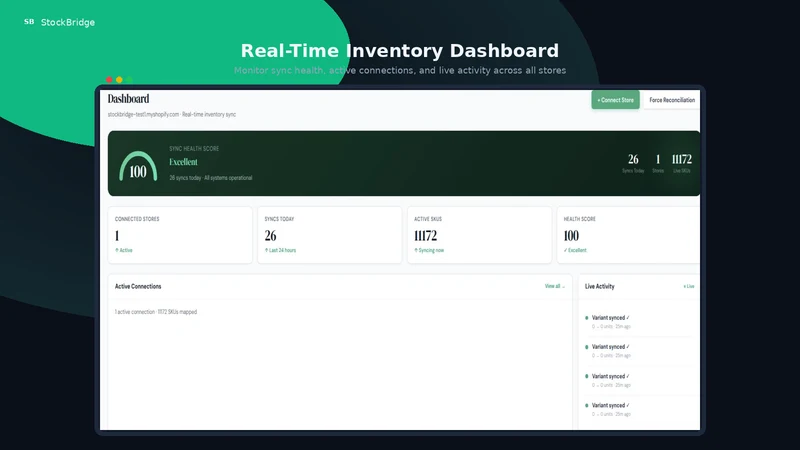Click the 'Syncing now' label
Viewport: 800px width, 450px height.
coord(429,251)
